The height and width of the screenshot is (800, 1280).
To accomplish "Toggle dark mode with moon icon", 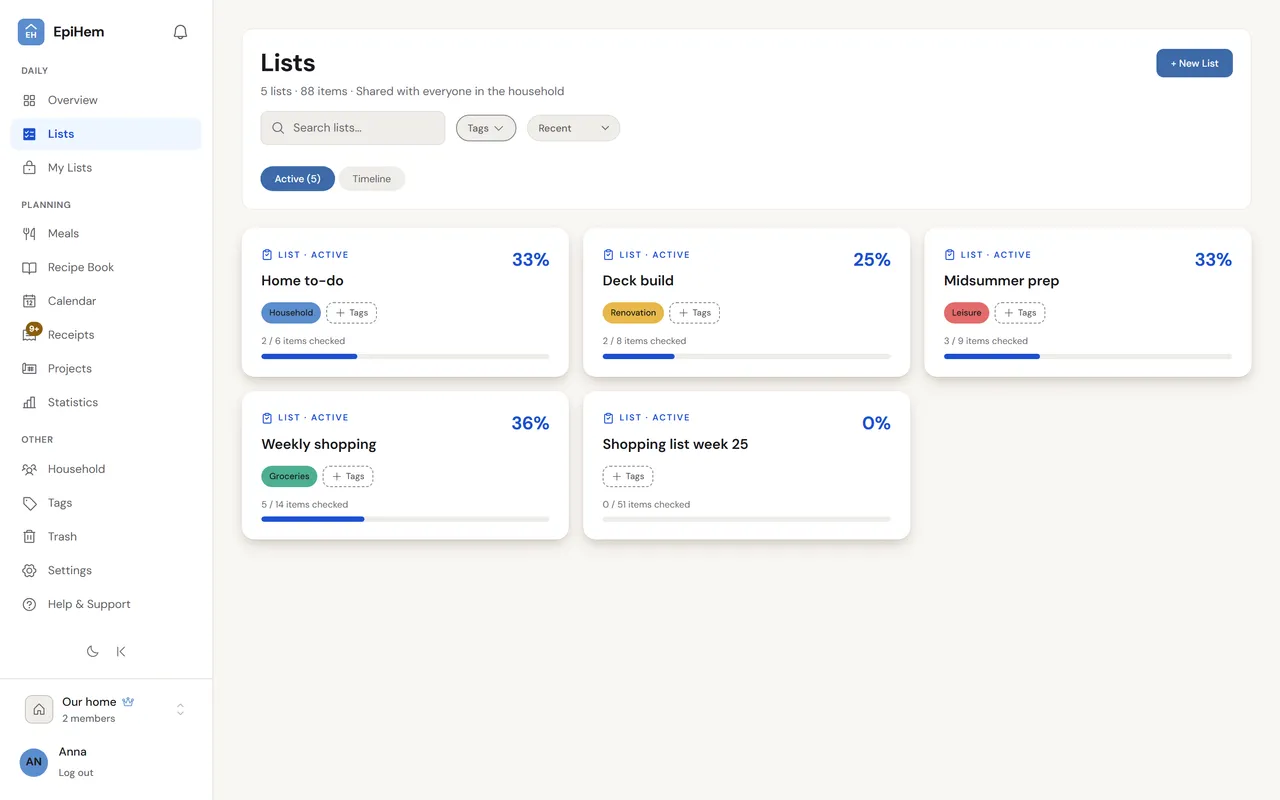I will point(92,651).
